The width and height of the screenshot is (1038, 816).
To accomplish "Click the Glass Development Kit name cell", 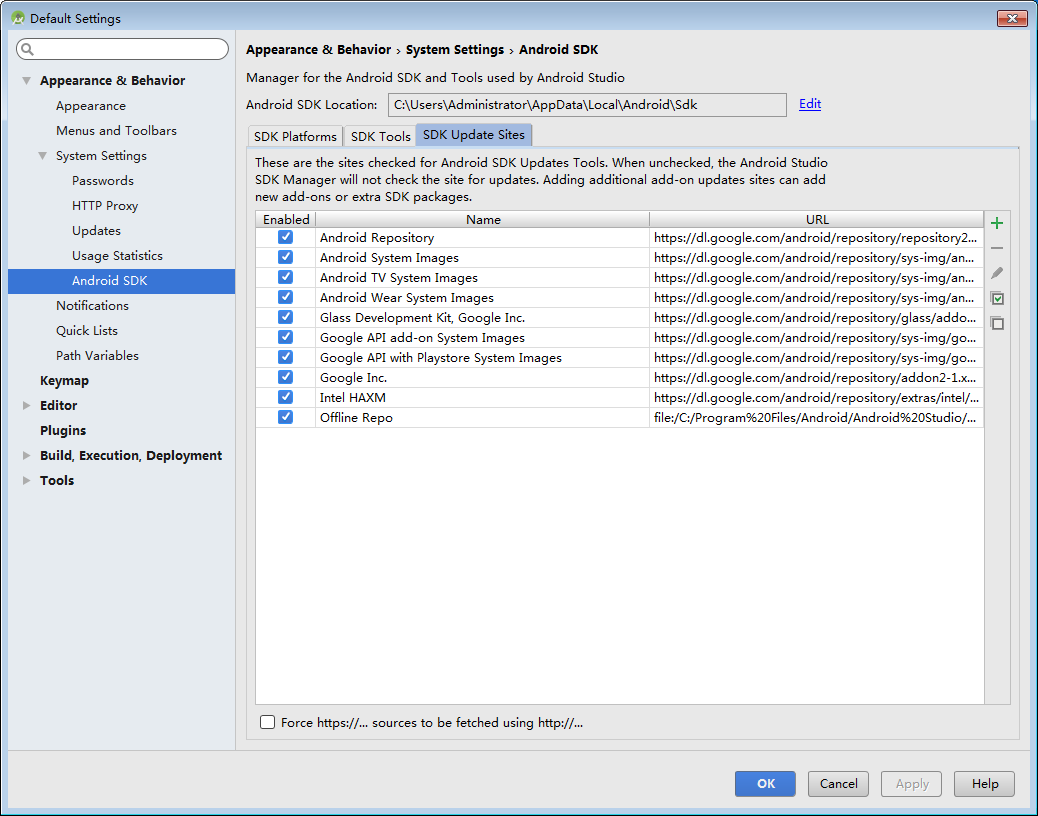I will (x=483, y=317).
